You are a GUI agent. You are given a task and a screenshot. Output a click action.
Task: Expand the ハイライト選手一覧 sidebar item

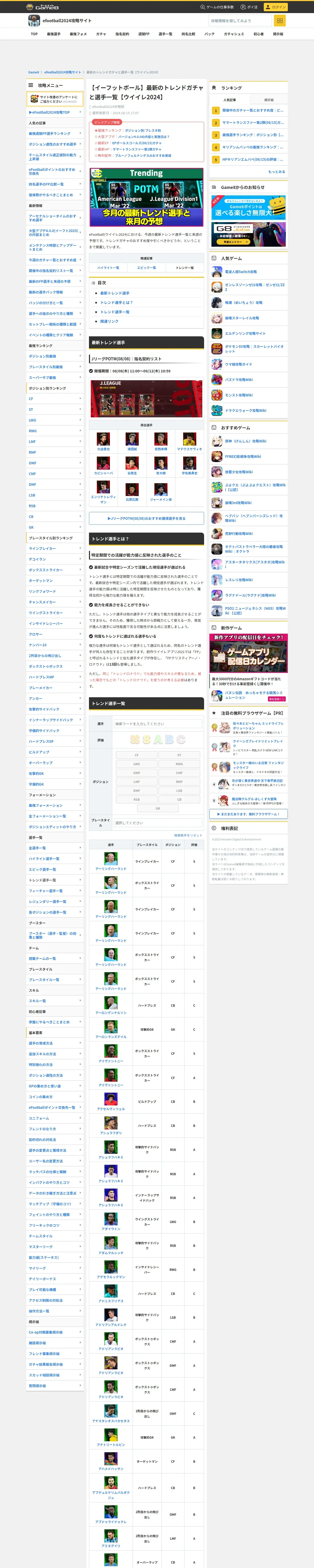(x=55, y=859)
